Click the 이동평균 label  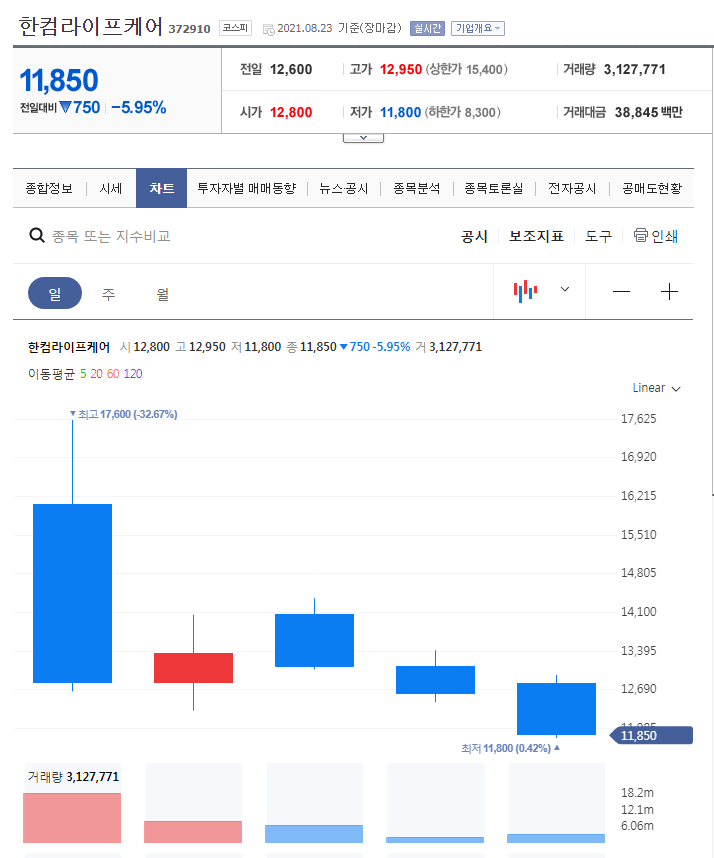(x=51, y=374)
